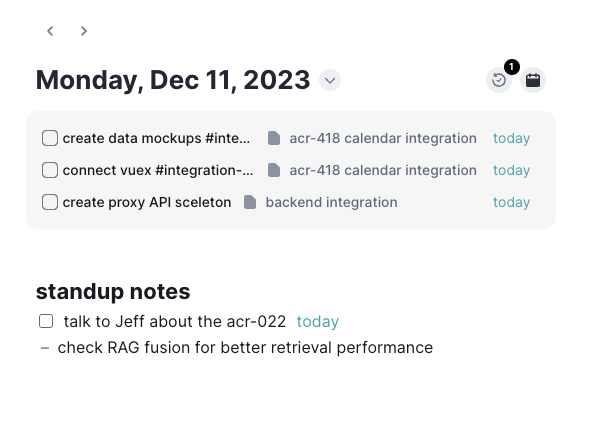Open the overdue tasks review icon
Viewport: 613px width, 447px height.
tap(499, 80)
